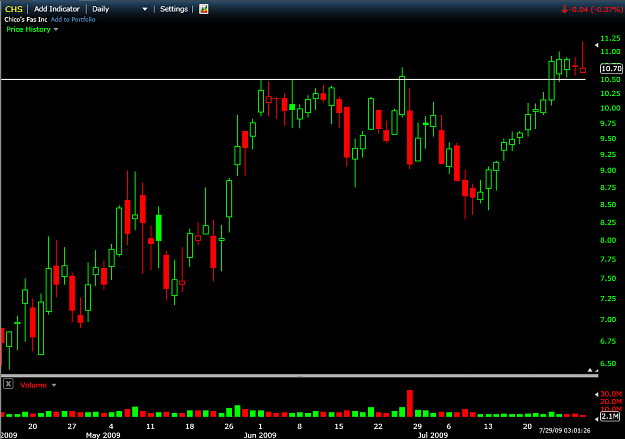This screenshot has width=625, height=439.
Task: Click the Jul 2009 date label
Action: tap(433, 435)
